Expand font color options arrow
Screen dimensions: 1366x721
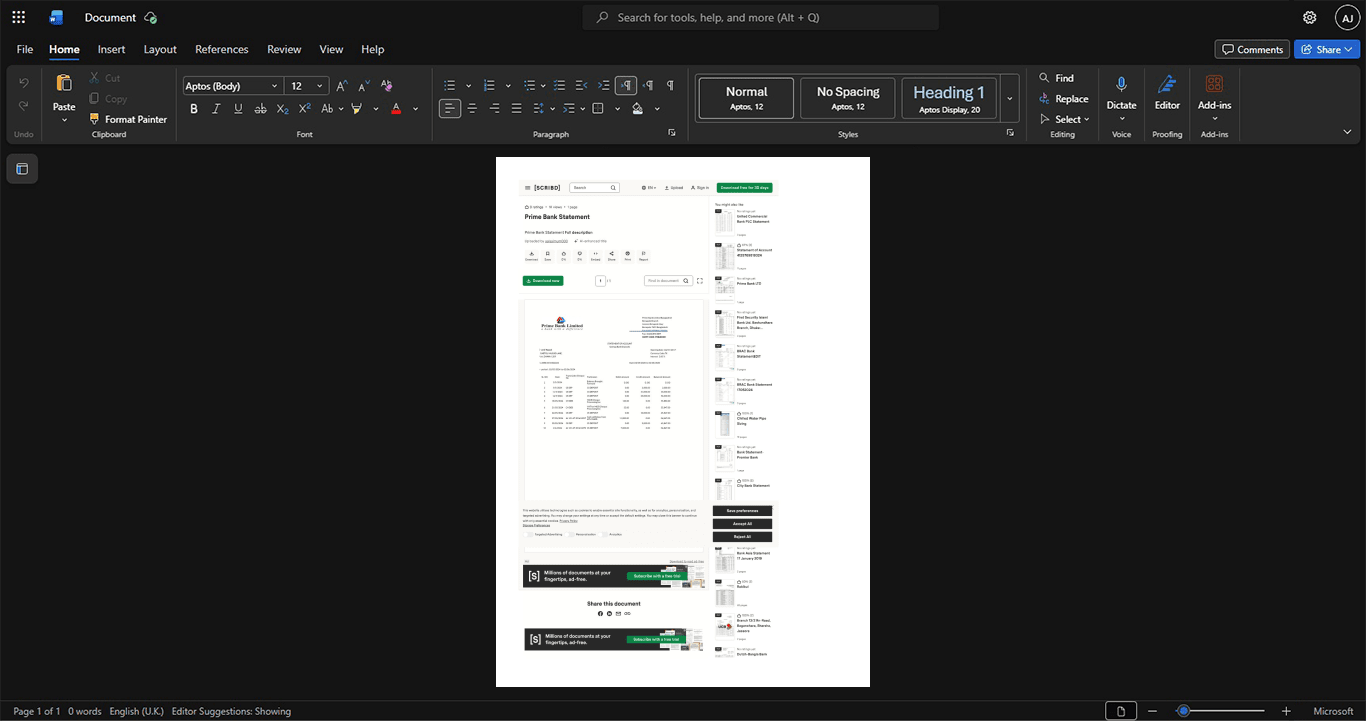point(416,108)
